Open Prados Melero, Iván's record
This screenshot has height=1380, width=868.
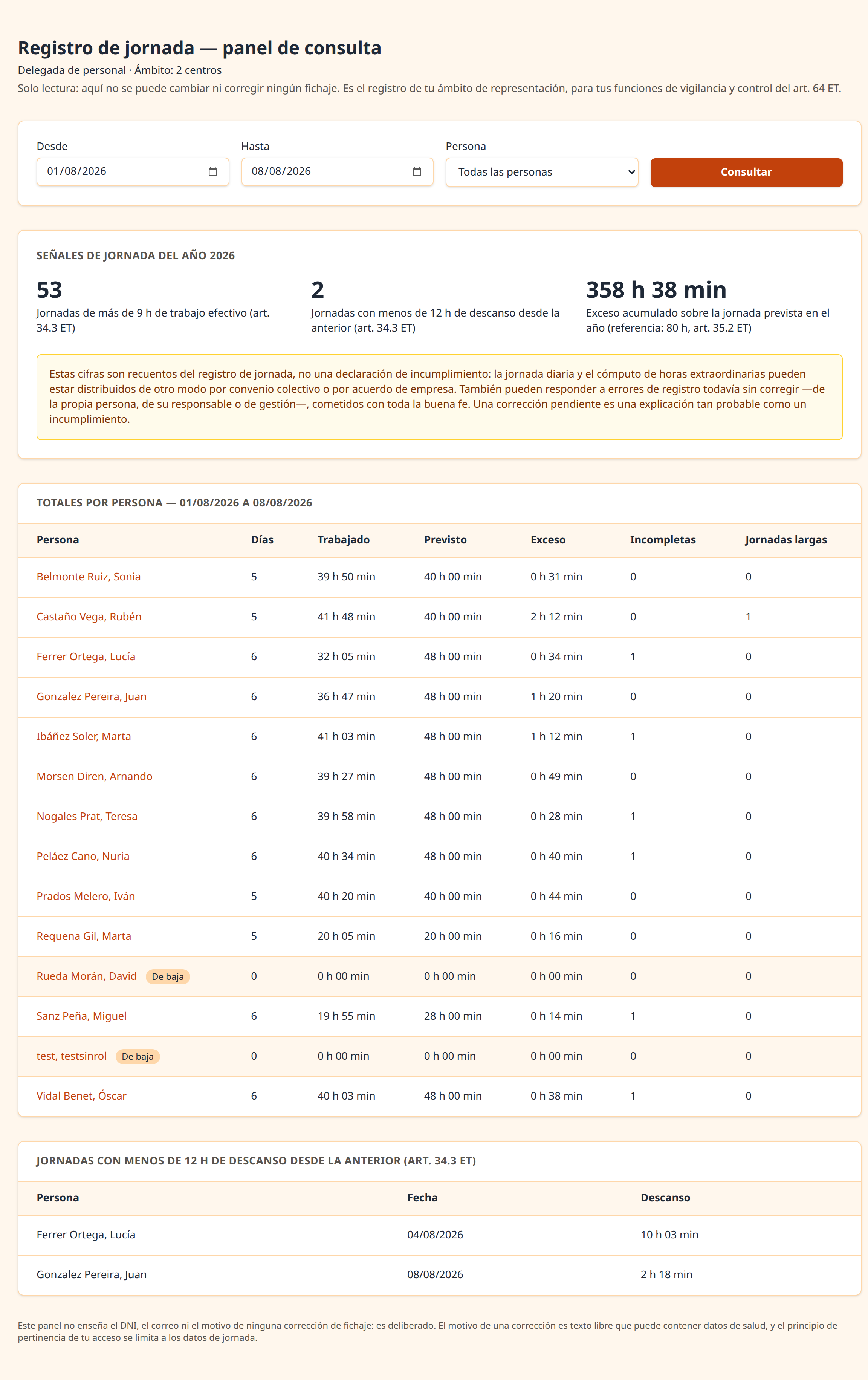pos(86,896)
